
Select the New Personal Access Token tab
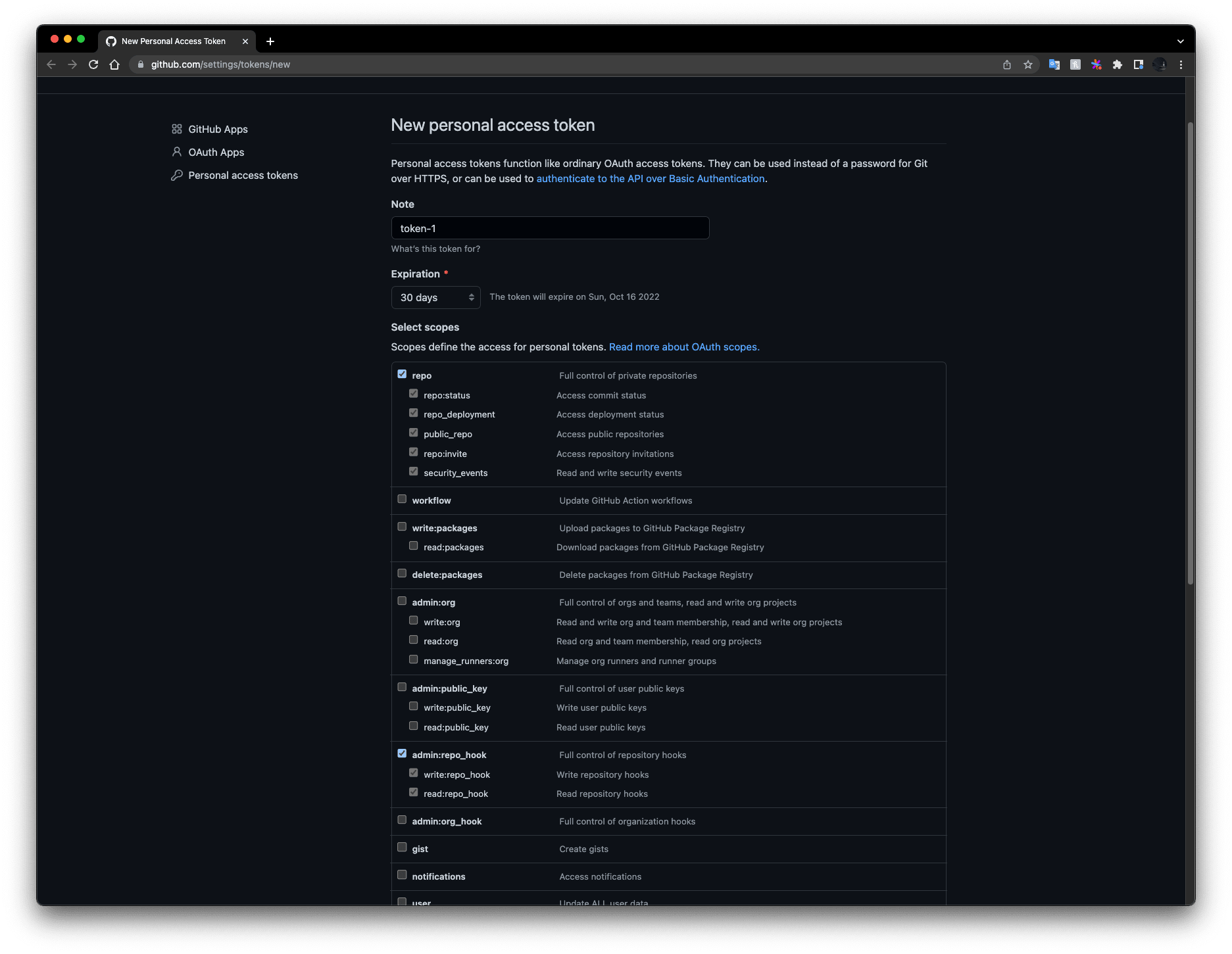[172, 41]
